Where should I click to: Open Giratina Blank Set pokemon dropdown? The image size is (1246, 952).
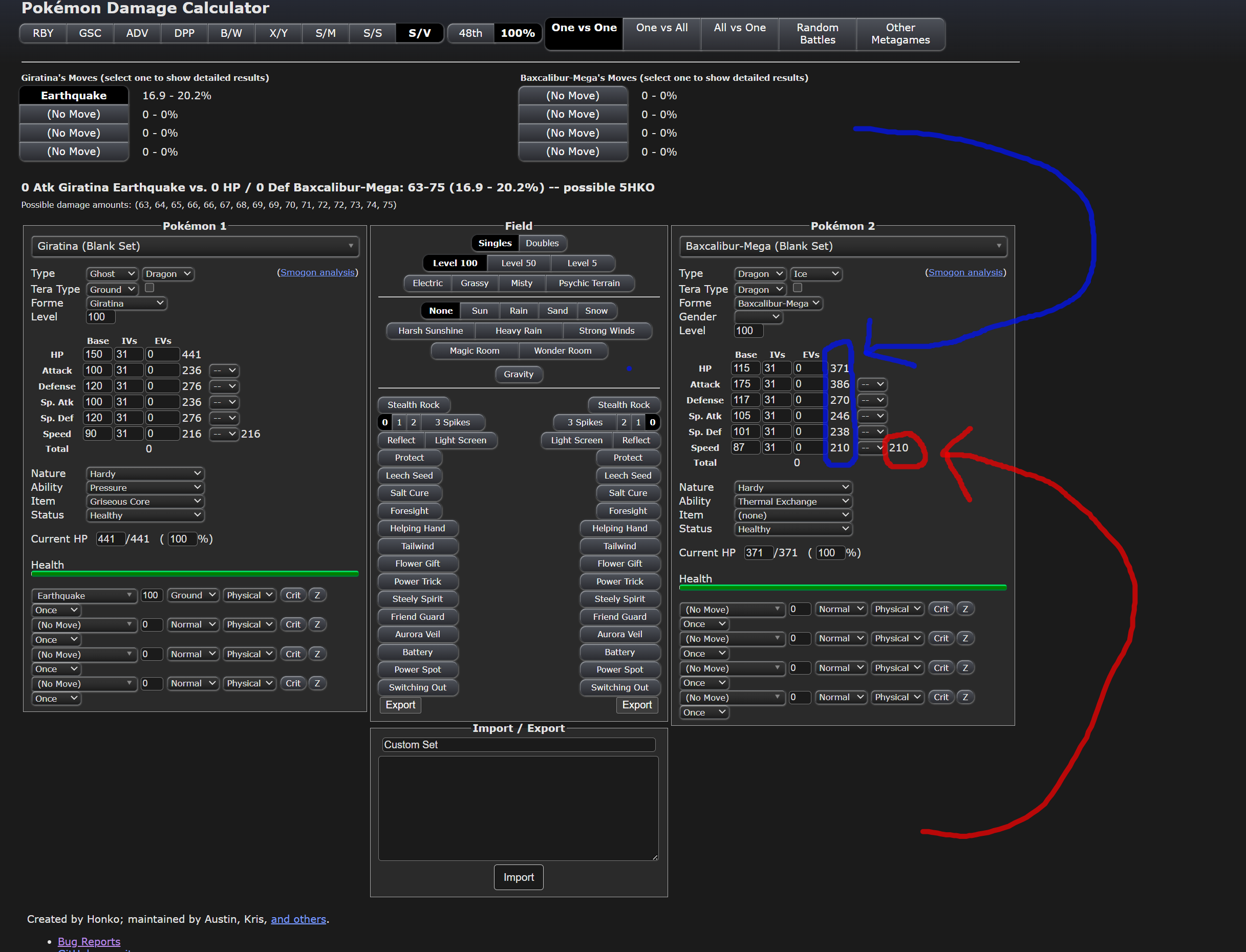(x=195, y=246)
